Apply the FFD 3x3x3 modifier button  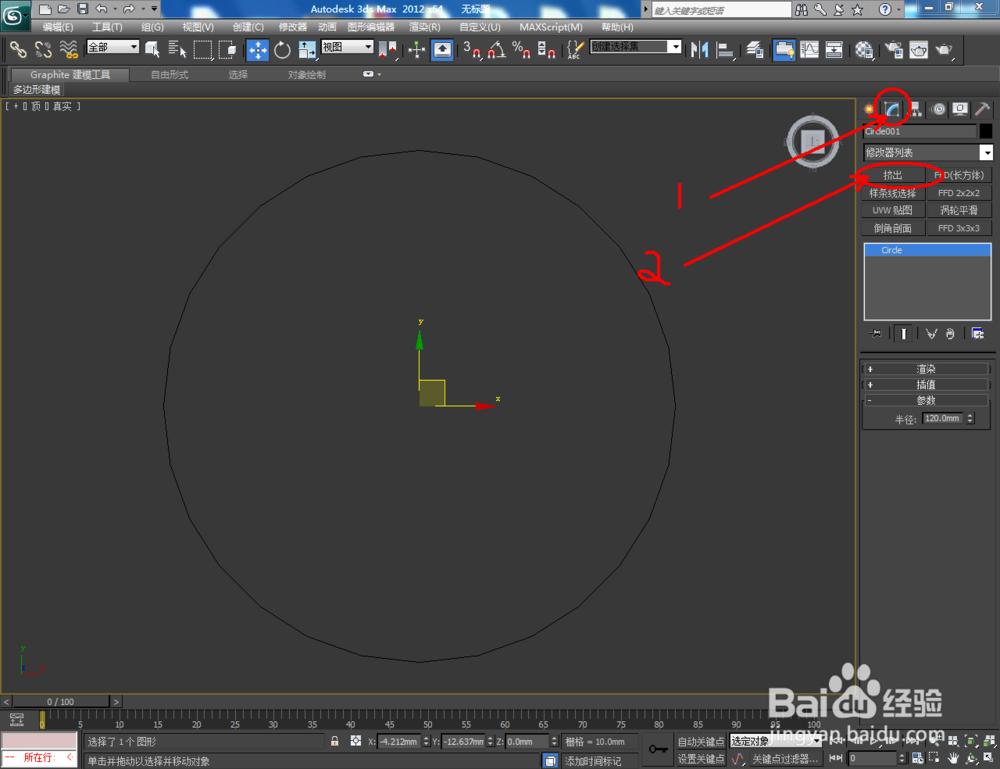point(959,228)
